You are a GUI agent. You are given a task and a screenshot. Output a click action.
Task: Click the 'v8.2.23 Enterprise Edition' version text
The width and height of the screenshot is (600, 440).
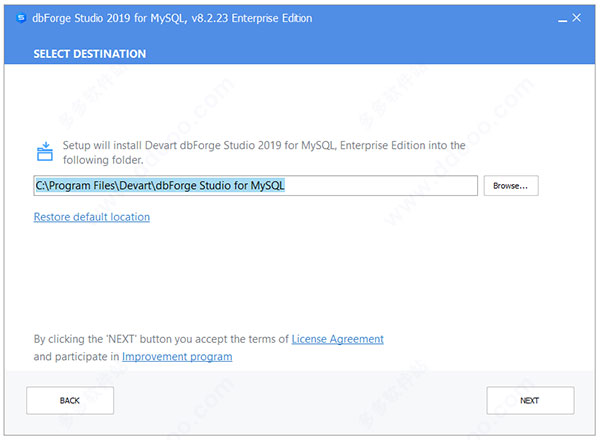pyautogui.click(x=252, y=18)
